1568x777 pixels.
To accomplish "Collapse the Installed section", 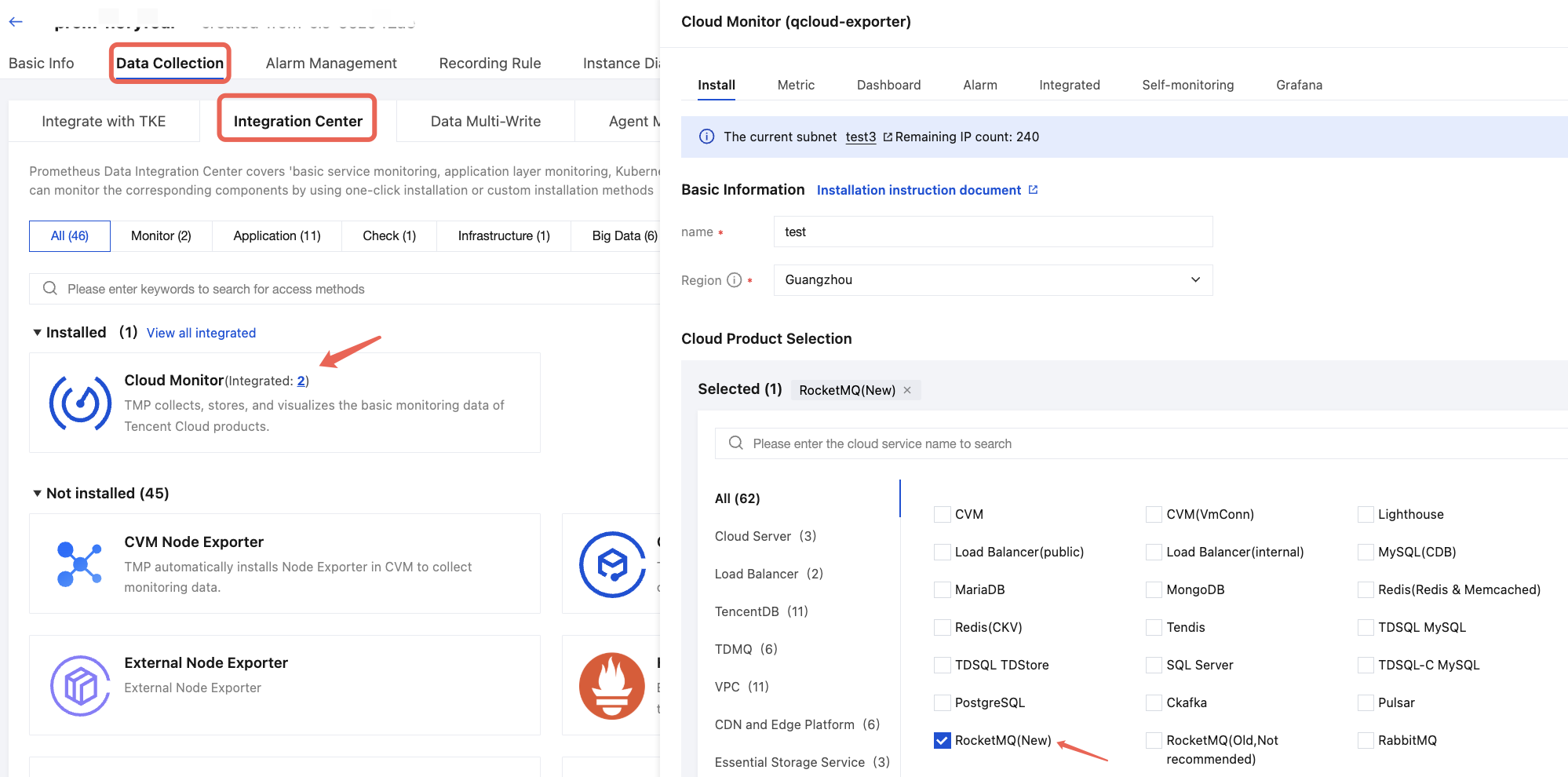I will (x=37, y=333).
